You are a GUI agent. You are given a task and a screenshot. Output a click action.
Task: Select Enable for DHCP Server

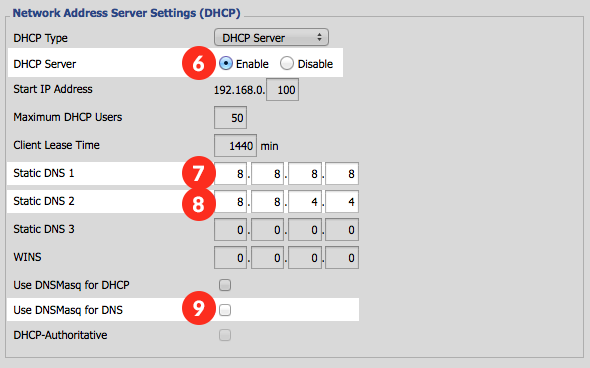pyautogui.click(x=226, y=63)
